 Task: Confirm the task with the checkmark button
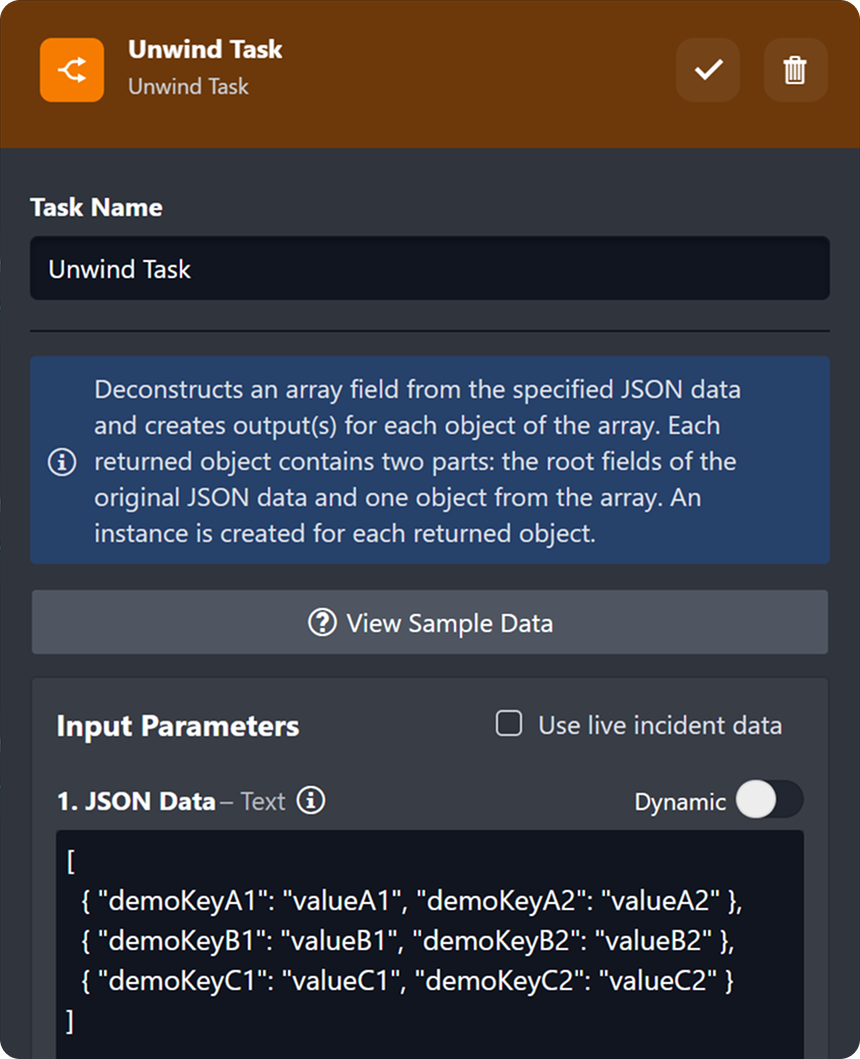pos(708,70)
